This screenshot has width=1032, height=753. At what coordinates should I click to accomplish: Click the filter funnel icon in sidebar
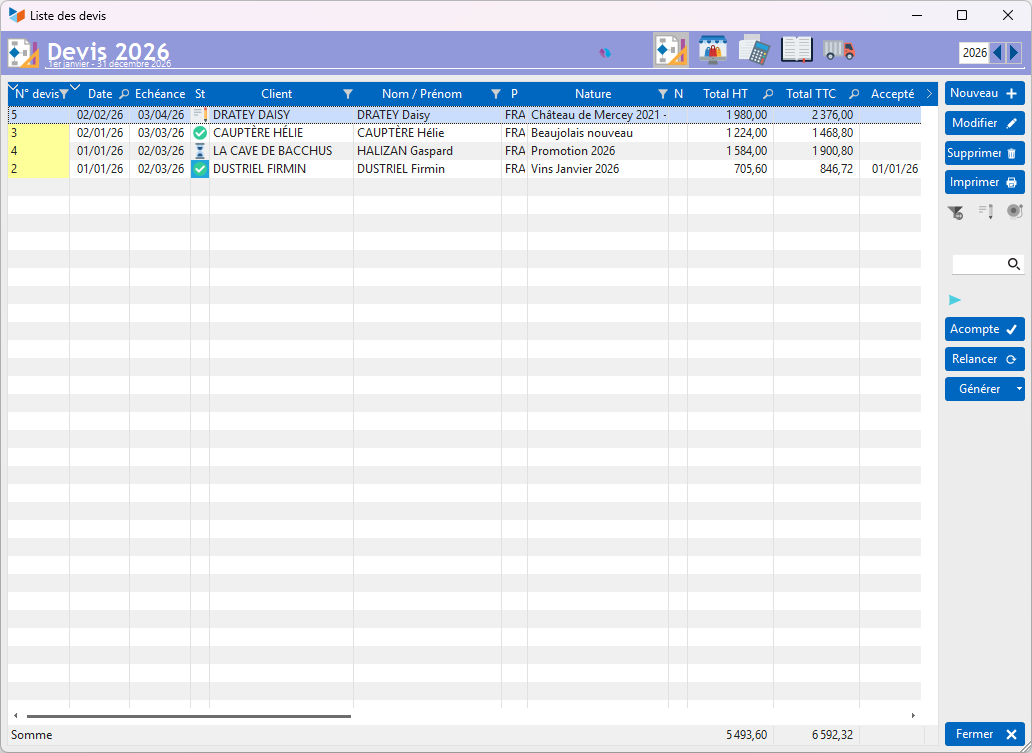click(x=956, y=211)
